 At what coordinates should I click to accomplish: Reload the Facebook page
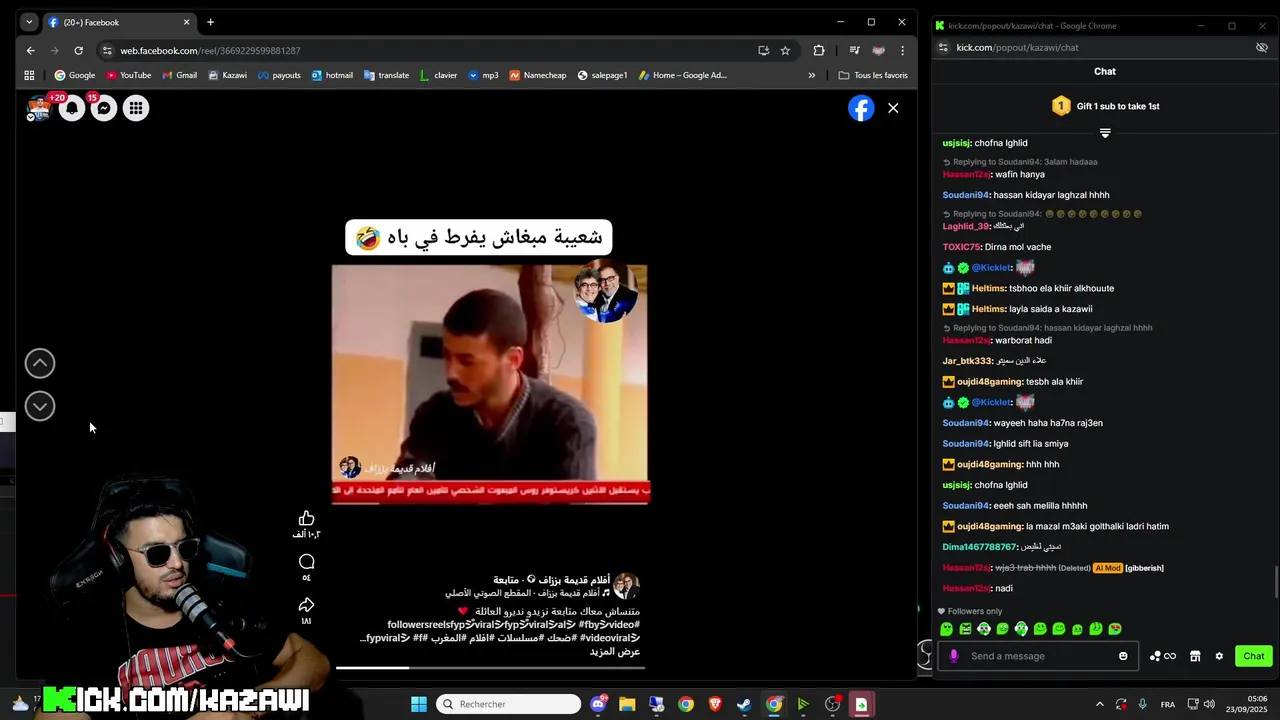pyautogui.click(x=78, y=50)
